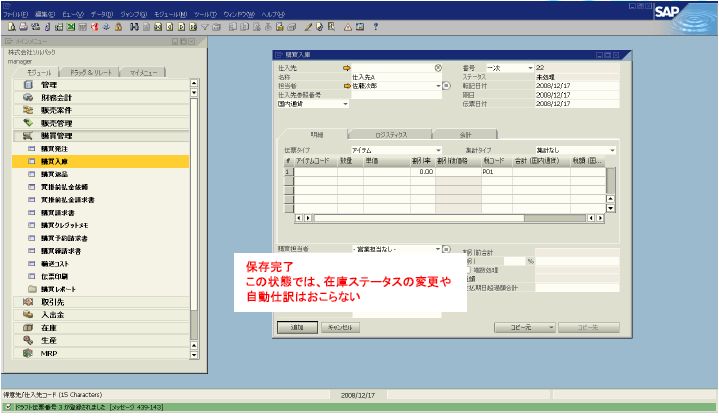Open the モジュール menu in menu bar
Image resolution: width=719 pixels, height=416 pixels.
pyautogui.click(x=170, y=14)
